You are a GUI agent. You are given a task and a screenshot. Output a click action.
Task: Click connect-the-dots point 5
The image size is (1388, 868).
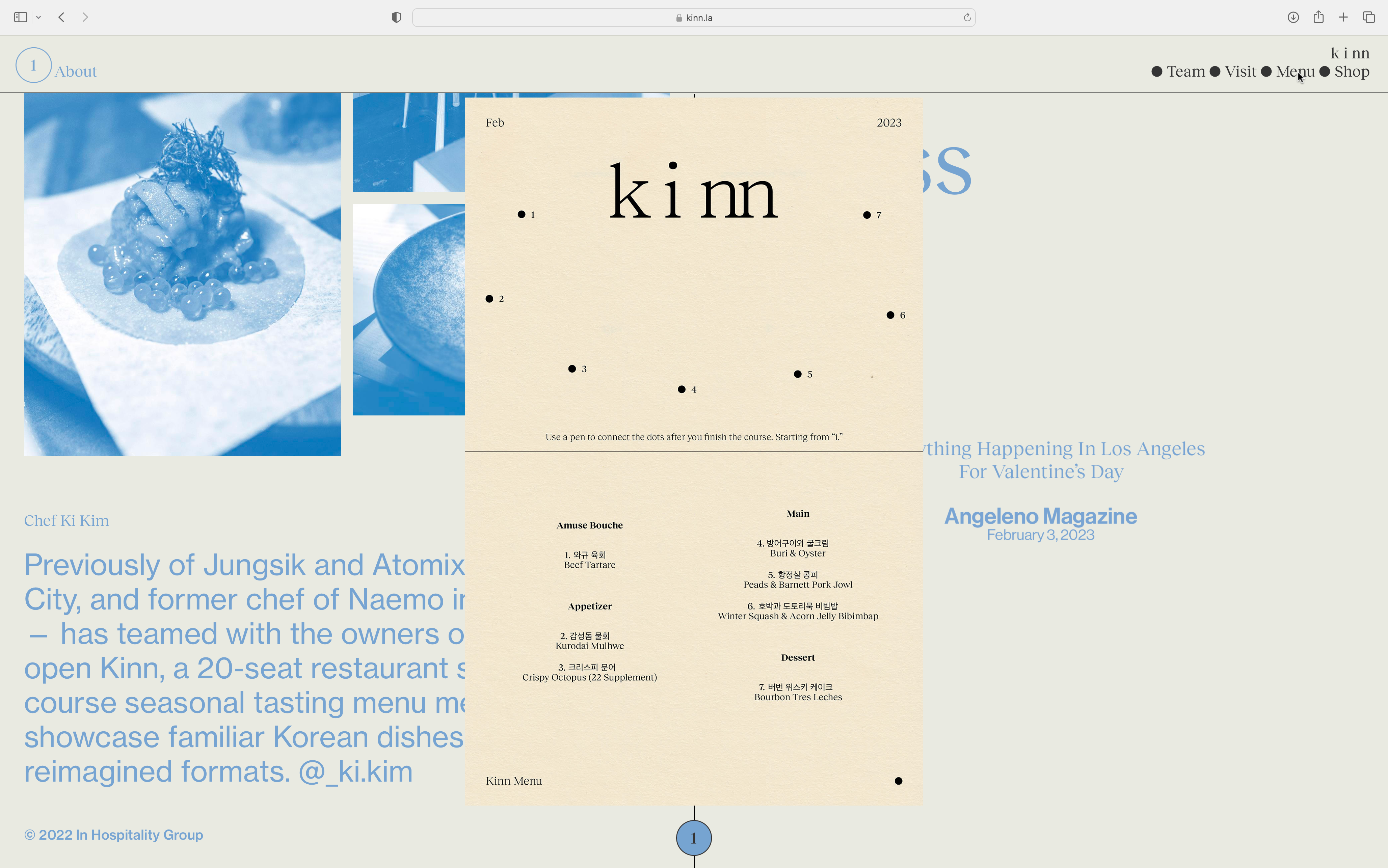coord(797,374)
